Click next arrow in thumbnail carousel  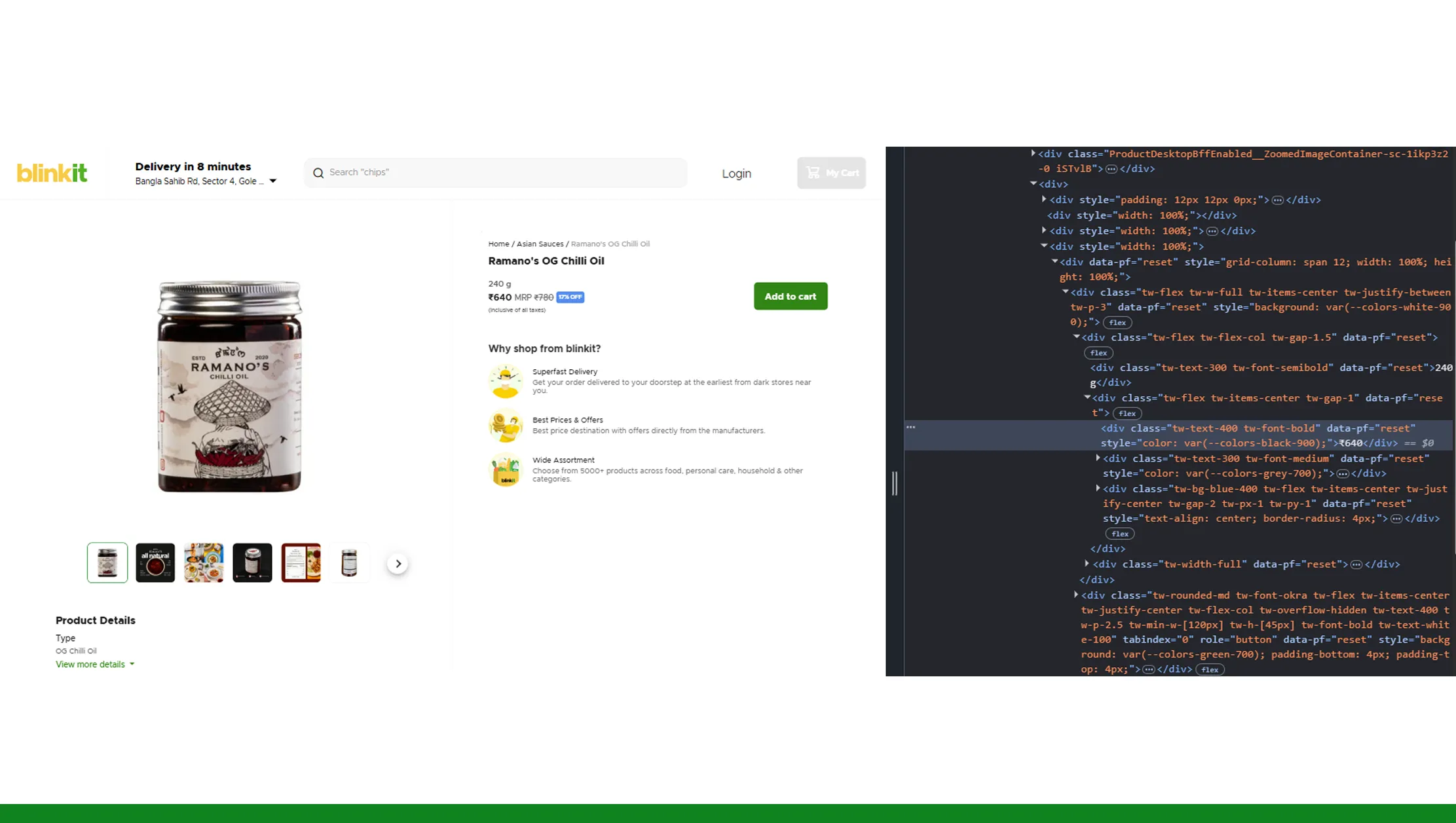398,564
